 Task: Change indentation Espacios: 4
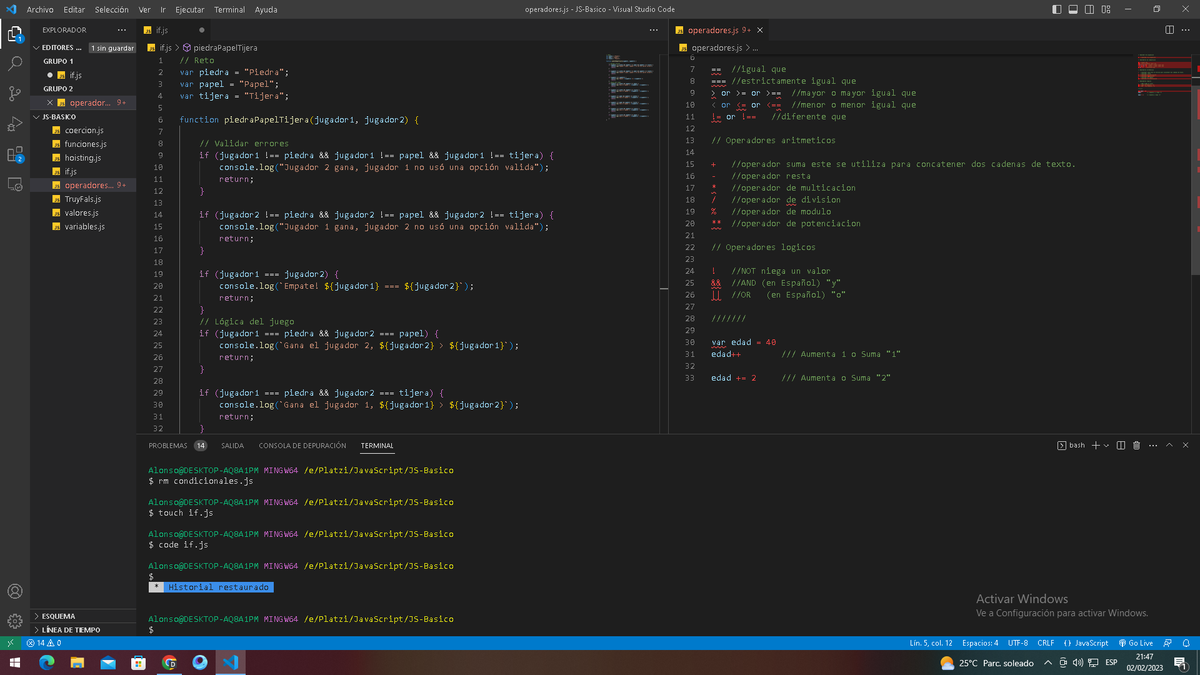pyautogui.click(x=980, y=643)
